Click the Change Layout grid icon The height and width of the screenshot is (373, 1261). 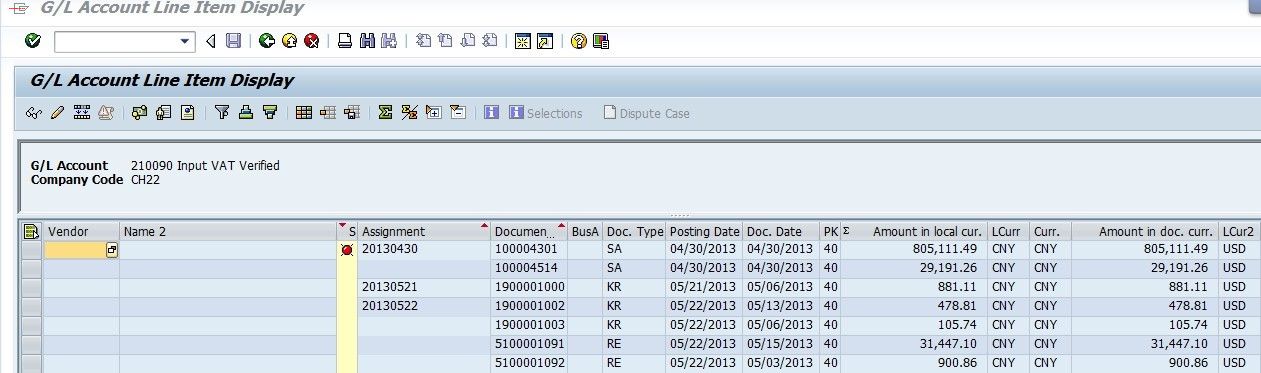coord(304,113)
